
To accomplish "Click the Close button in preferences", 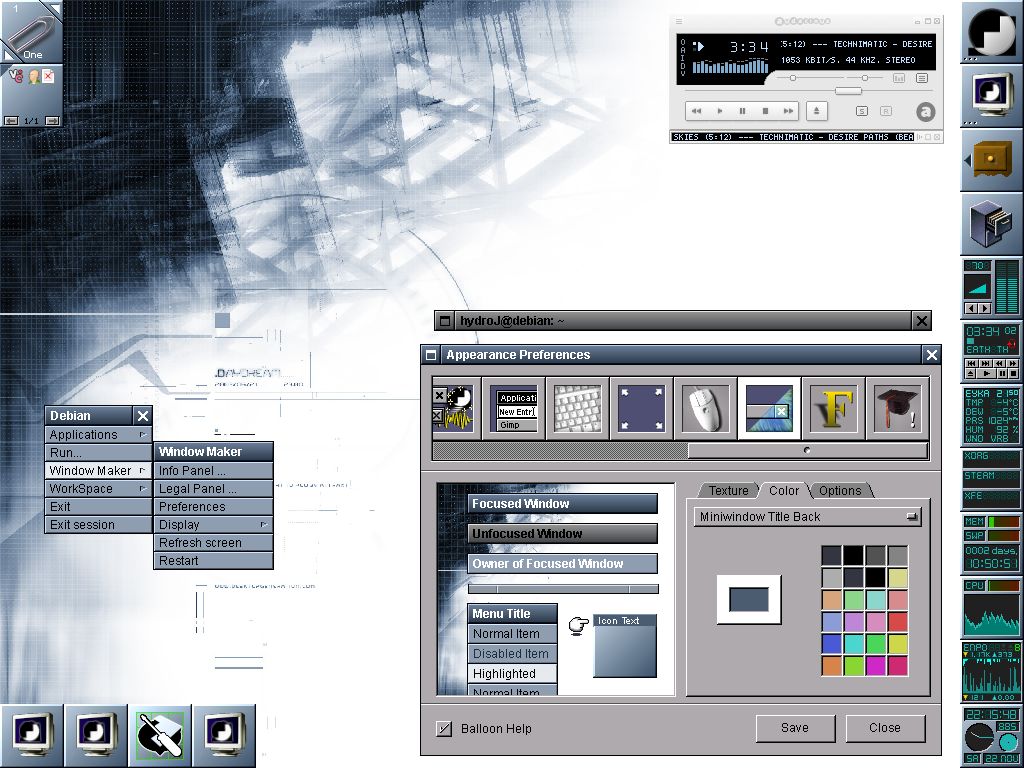I will pyautogui.click(x=885, y=728).
